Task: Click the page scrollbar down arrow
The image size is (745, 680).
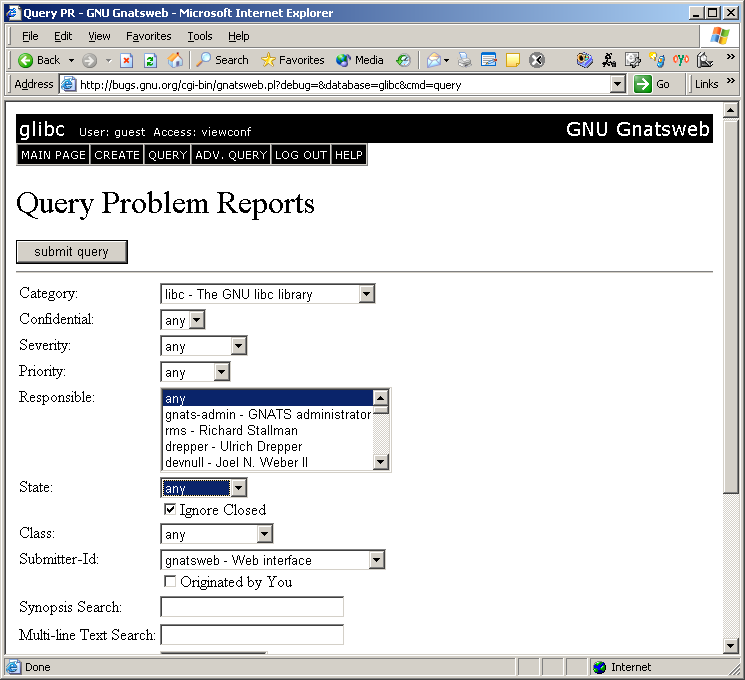Action: 730,645
